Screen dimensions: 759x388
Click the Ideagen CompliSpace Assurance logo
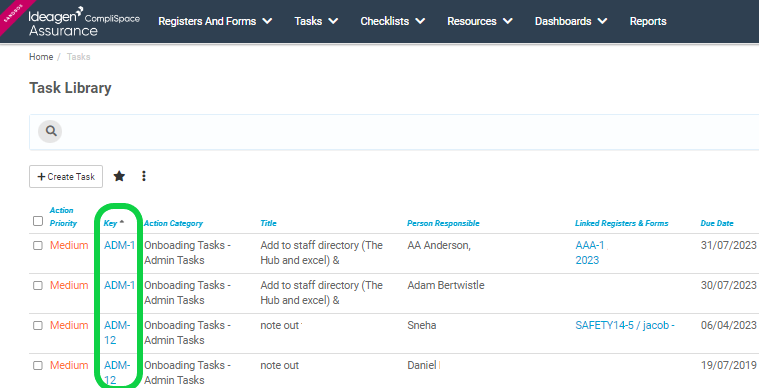tap(84, 22)
